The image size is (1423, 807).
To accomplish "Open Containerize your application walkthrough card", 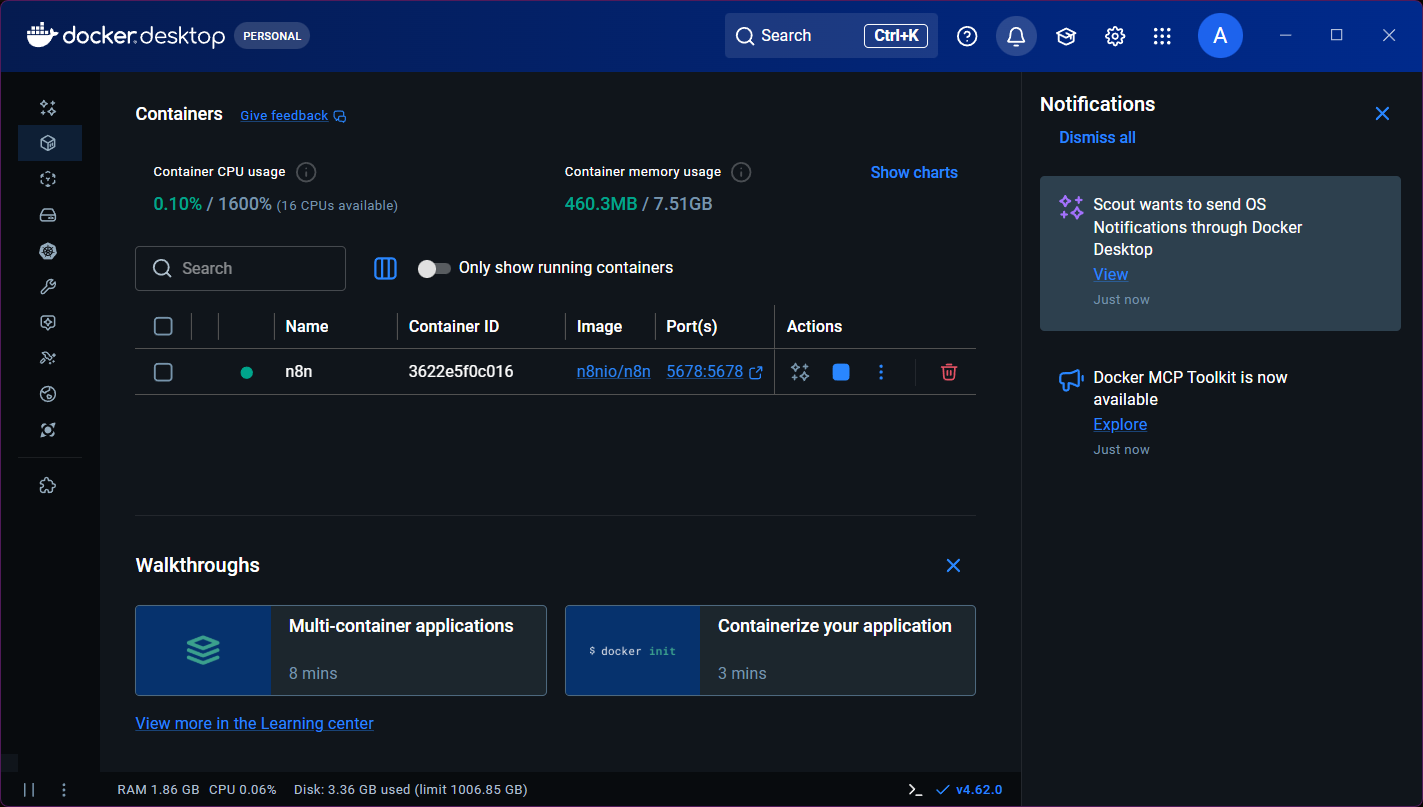I will pos(770,650).
